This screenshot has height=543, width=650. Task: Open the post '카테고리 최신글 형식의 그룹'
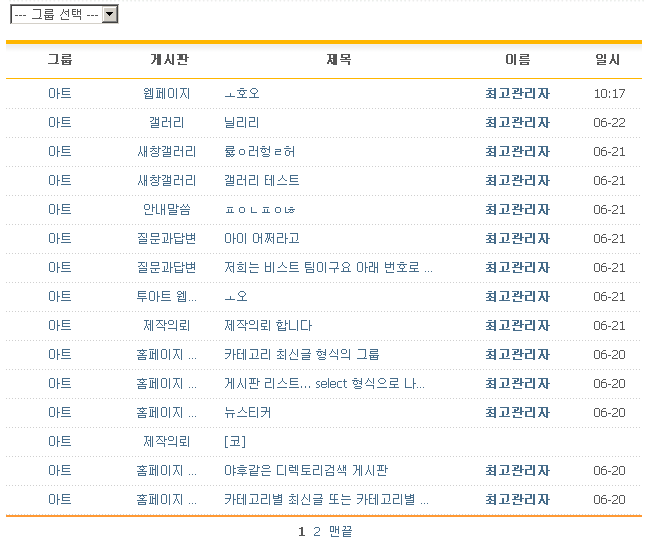click(x=302, y=354)
